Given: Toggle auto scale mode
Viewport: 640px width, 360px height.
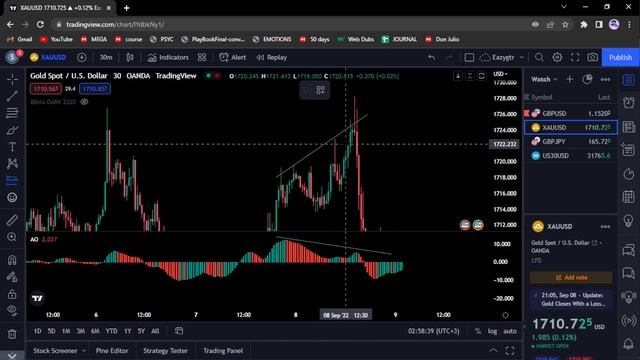Looking at the screenshot, I should tap(510, 331).
